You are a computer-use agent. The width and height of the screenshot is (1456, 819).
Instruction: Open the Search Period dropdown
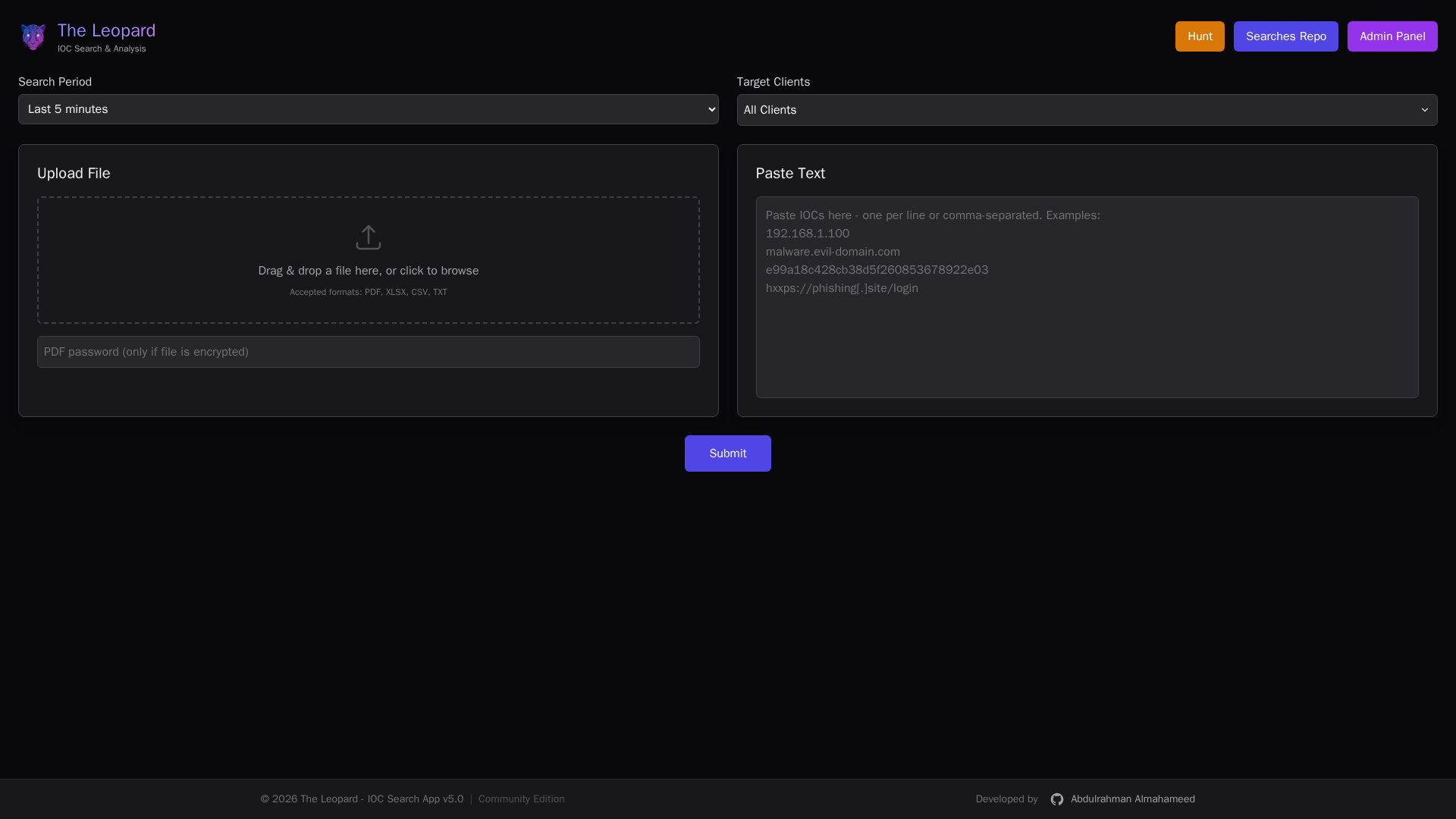click(368, 109)
